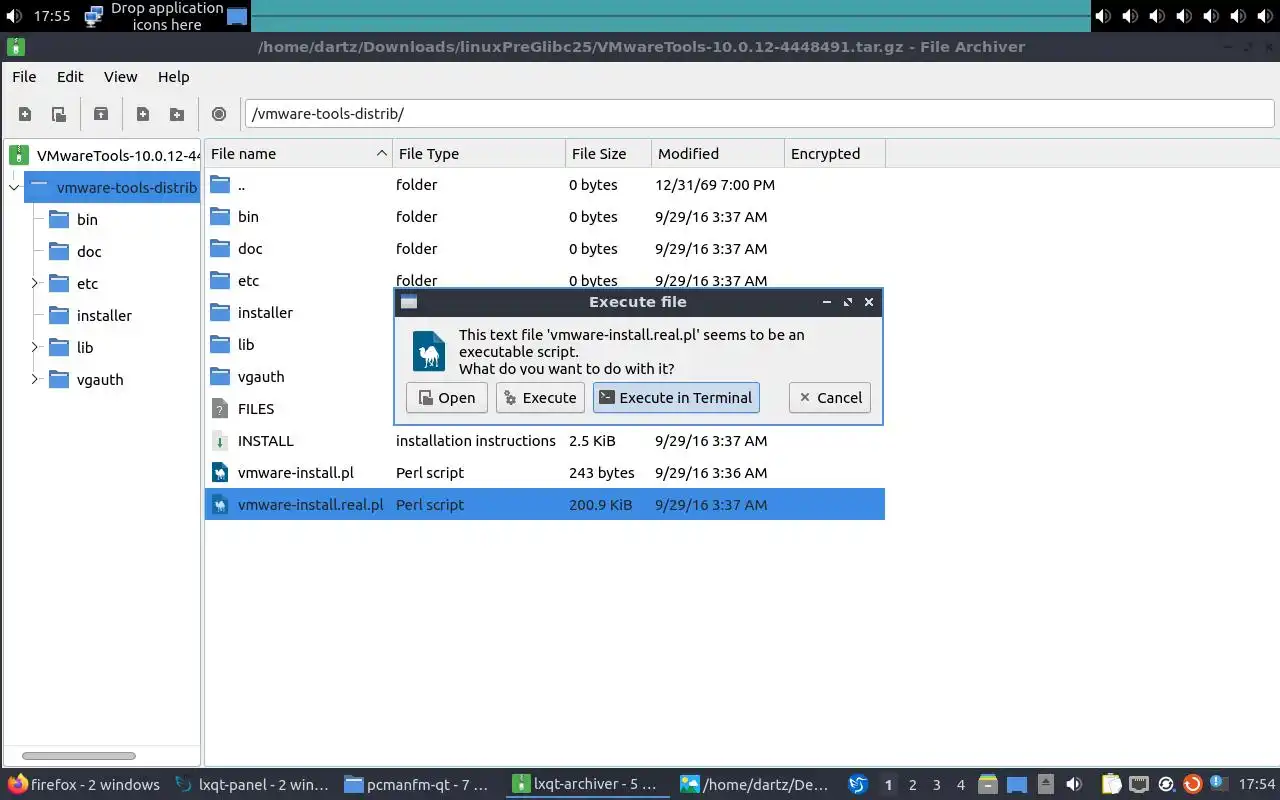This screenshot has height=800, width=1280.
Task: Open the Help menu
Action: tap(173, 77)
